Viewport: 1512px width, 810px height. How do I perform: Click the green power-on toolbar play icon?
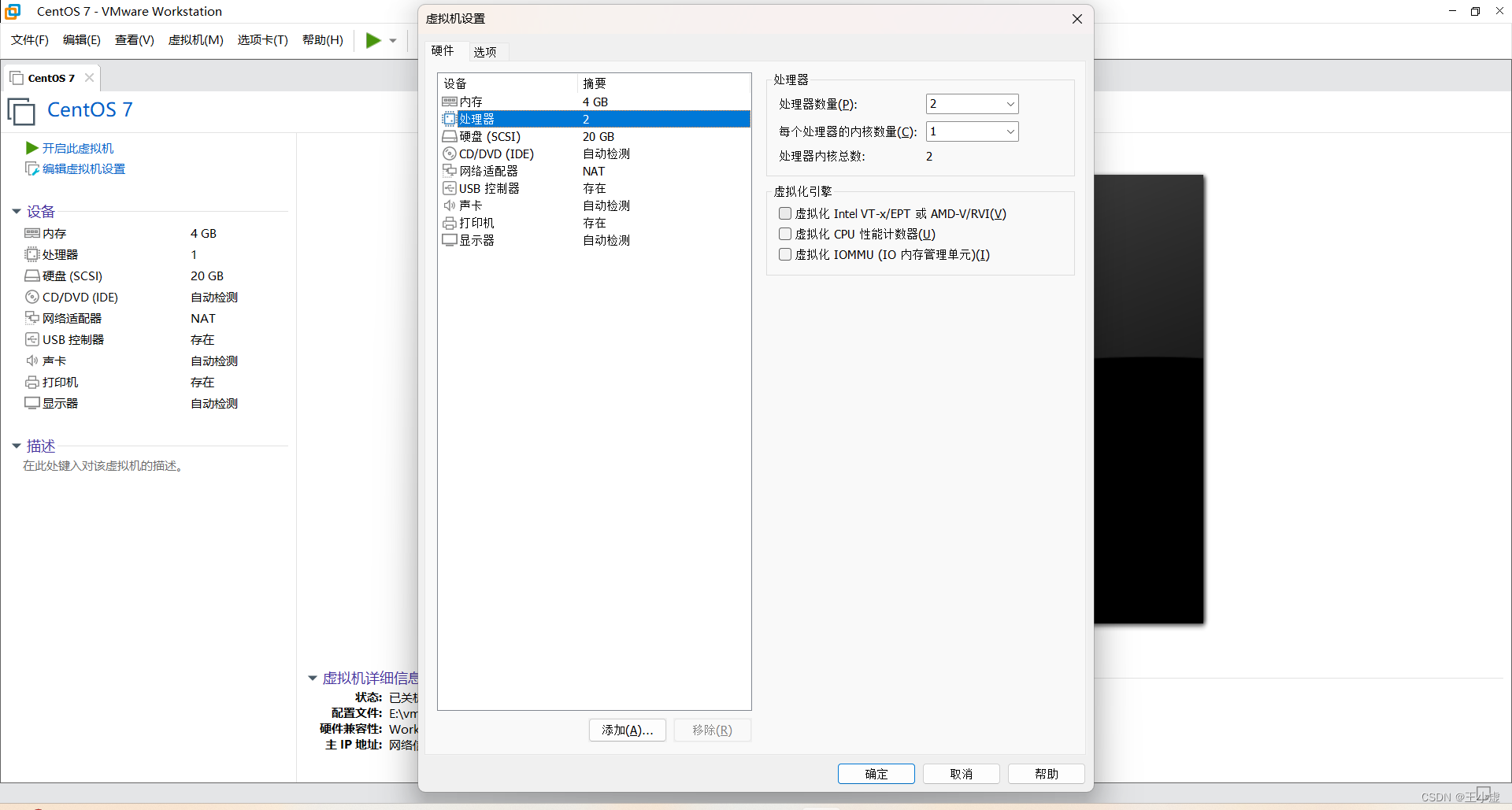point(373,40)
